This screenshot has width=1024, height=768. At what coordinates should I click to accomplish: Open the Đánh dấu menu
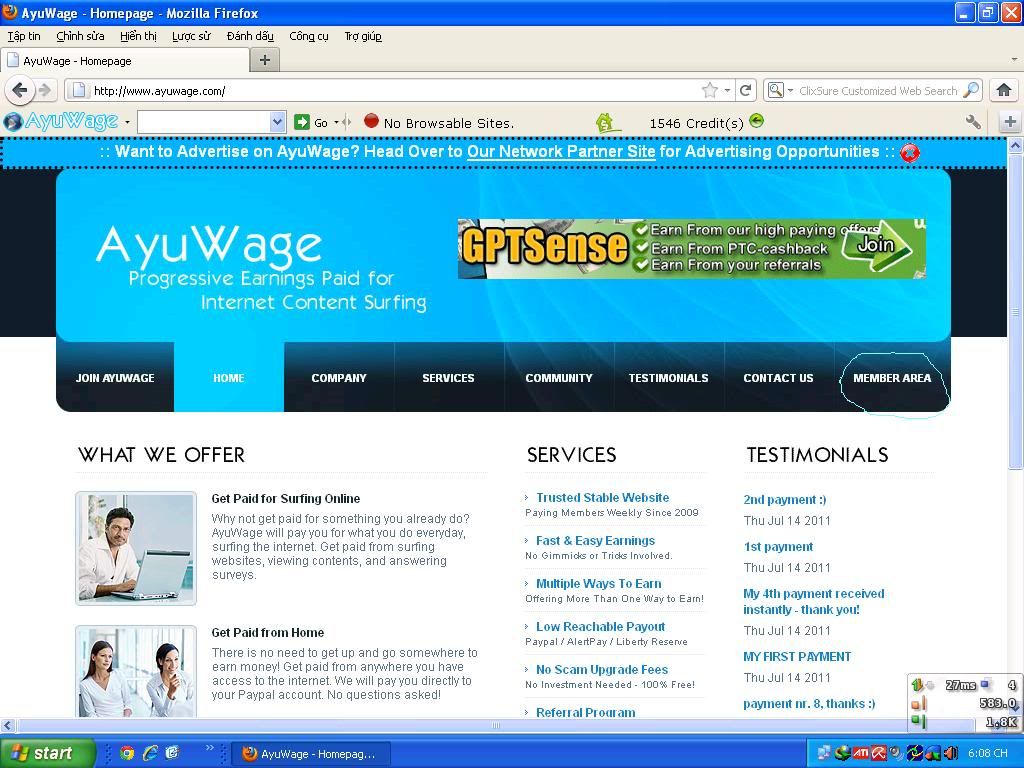click(x=250, y=36)
